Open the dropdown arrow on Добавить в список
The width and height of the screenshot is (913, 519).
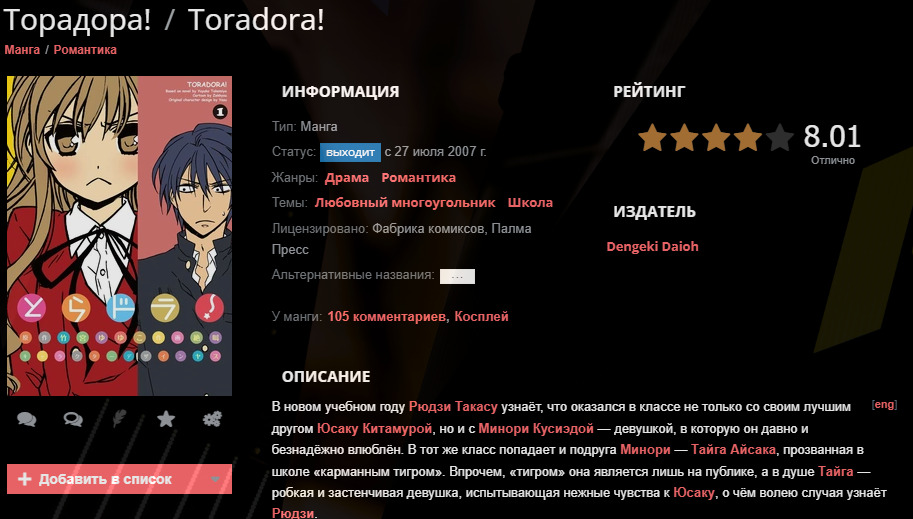coord(215,479)
